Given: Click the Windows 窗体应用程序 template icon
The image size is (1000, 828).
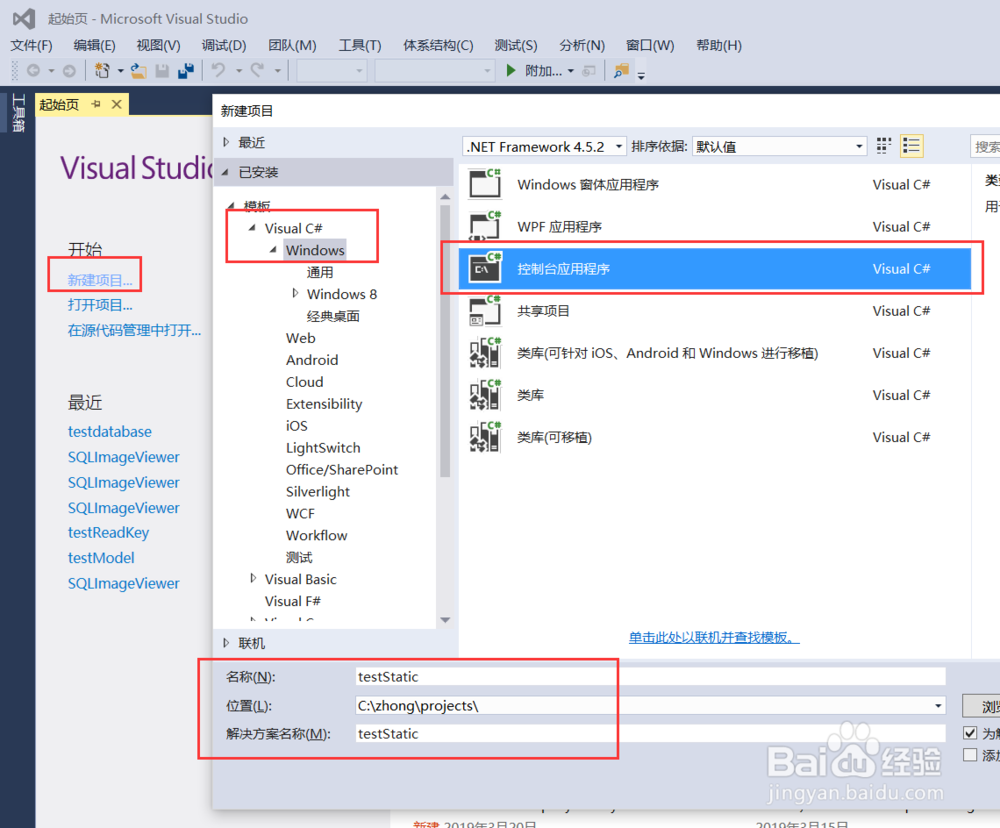Looking at the screenshot, I should pos(485,184).
